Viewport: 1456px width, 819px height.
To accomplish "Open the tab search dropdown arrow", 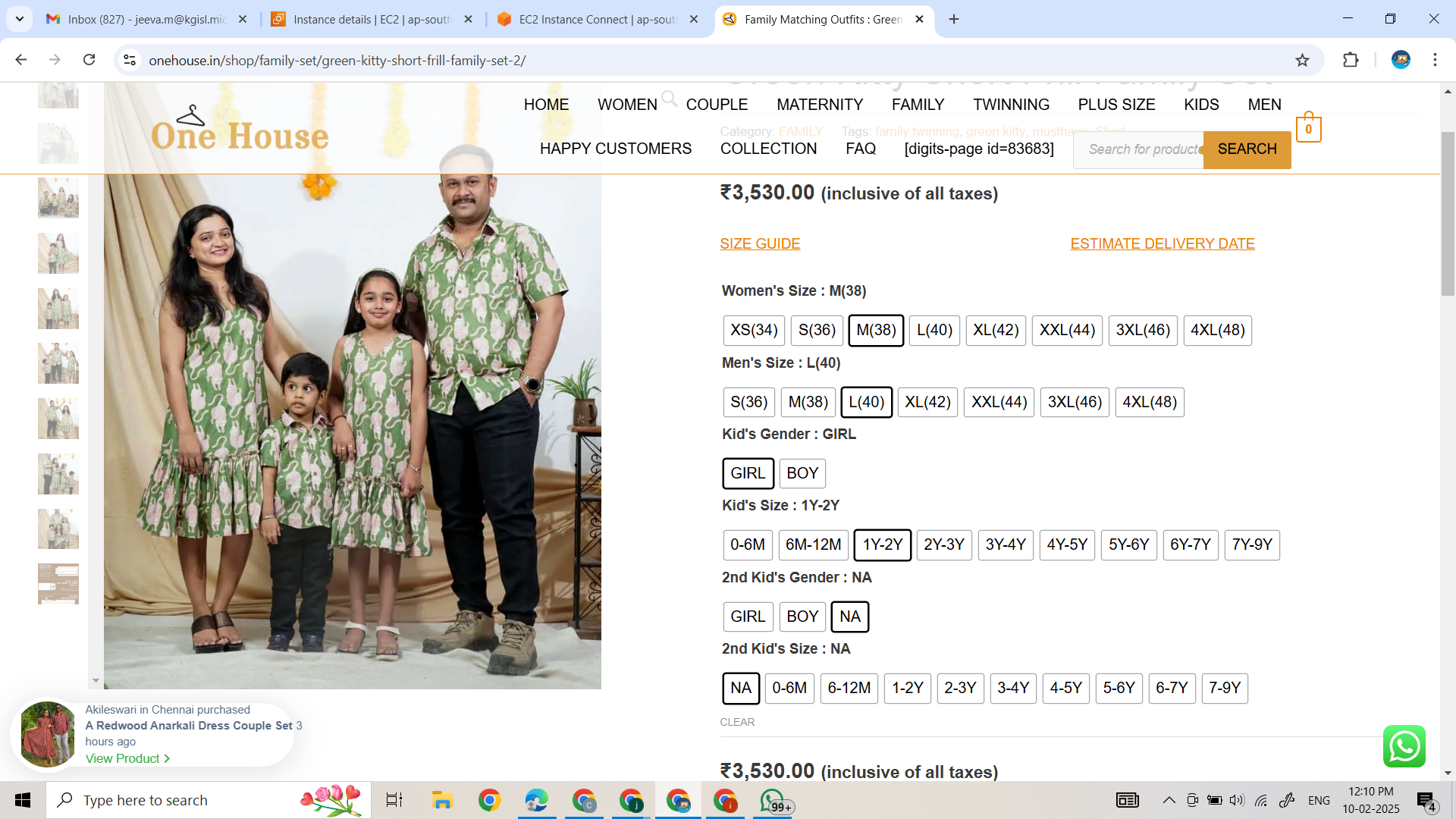I will pyautogui.click(x=20, y=19).
